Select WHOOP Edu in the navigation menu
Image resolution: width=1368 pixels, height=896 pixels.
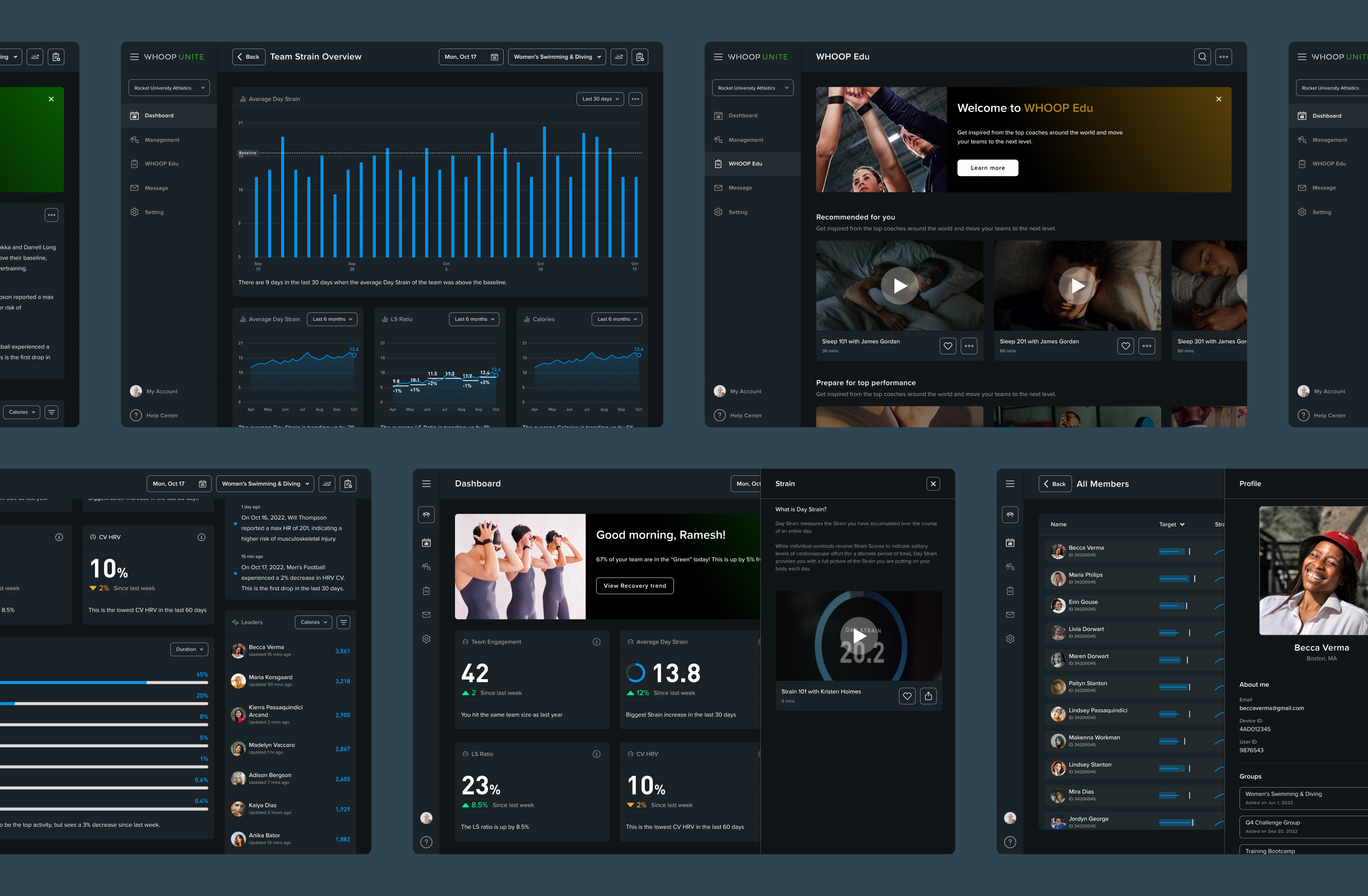pos(745,164)
